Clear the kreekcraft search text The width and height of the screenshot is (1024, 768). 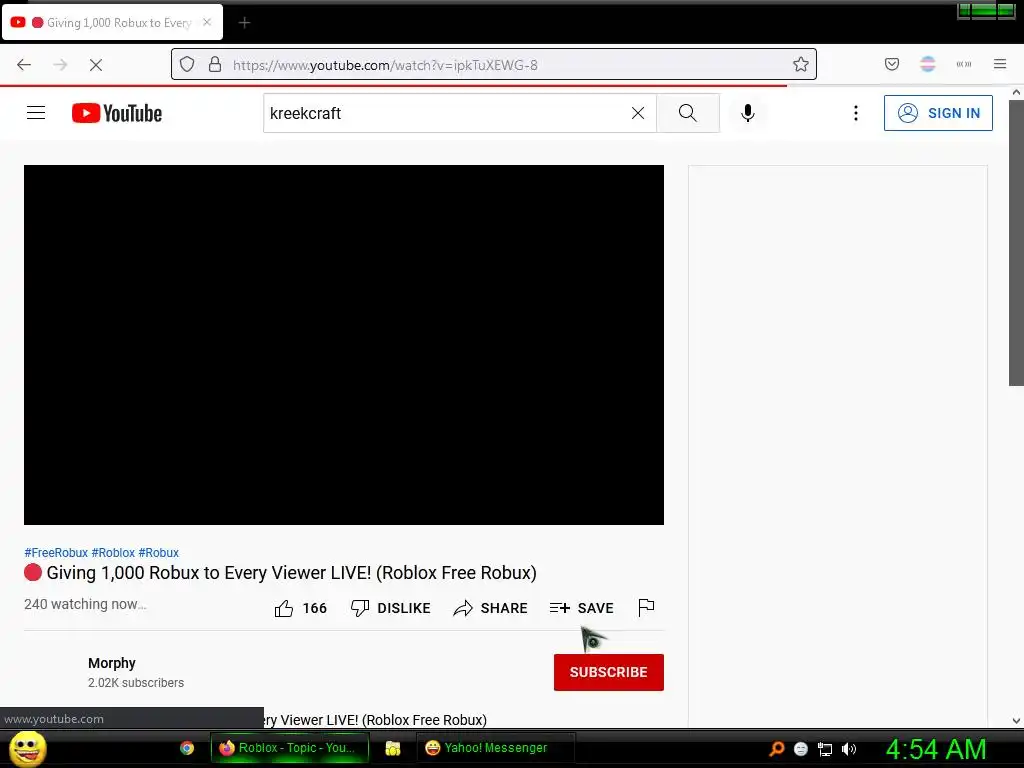click(638, 113)
